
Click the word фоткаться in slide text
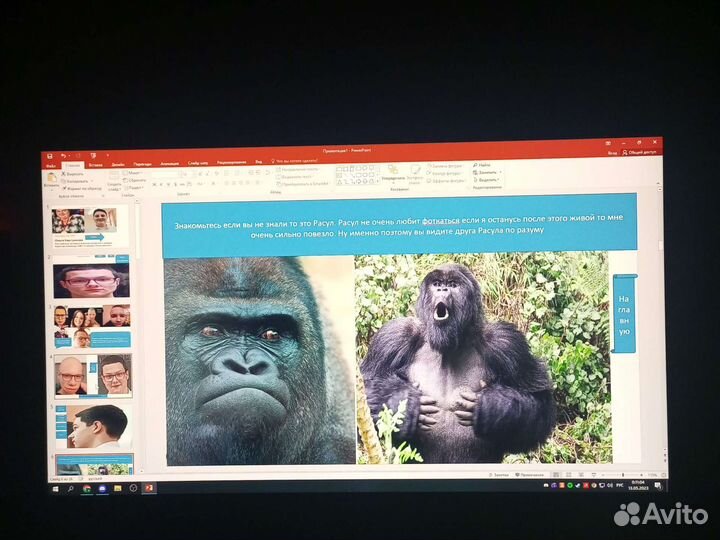(x=441, y=221)
